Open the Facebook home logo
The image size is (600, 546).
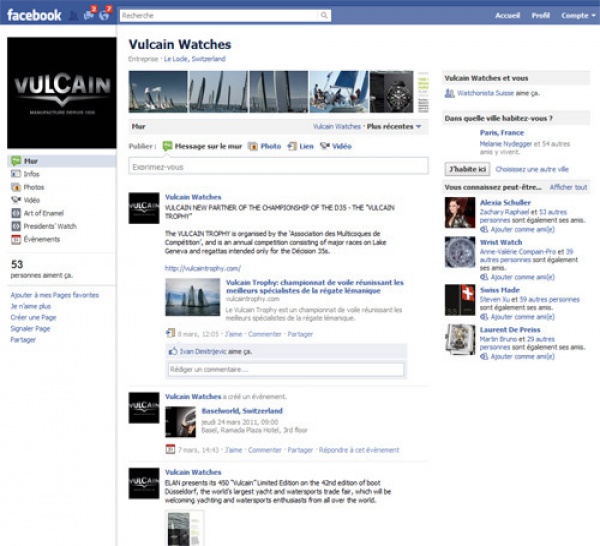[34, 15]
